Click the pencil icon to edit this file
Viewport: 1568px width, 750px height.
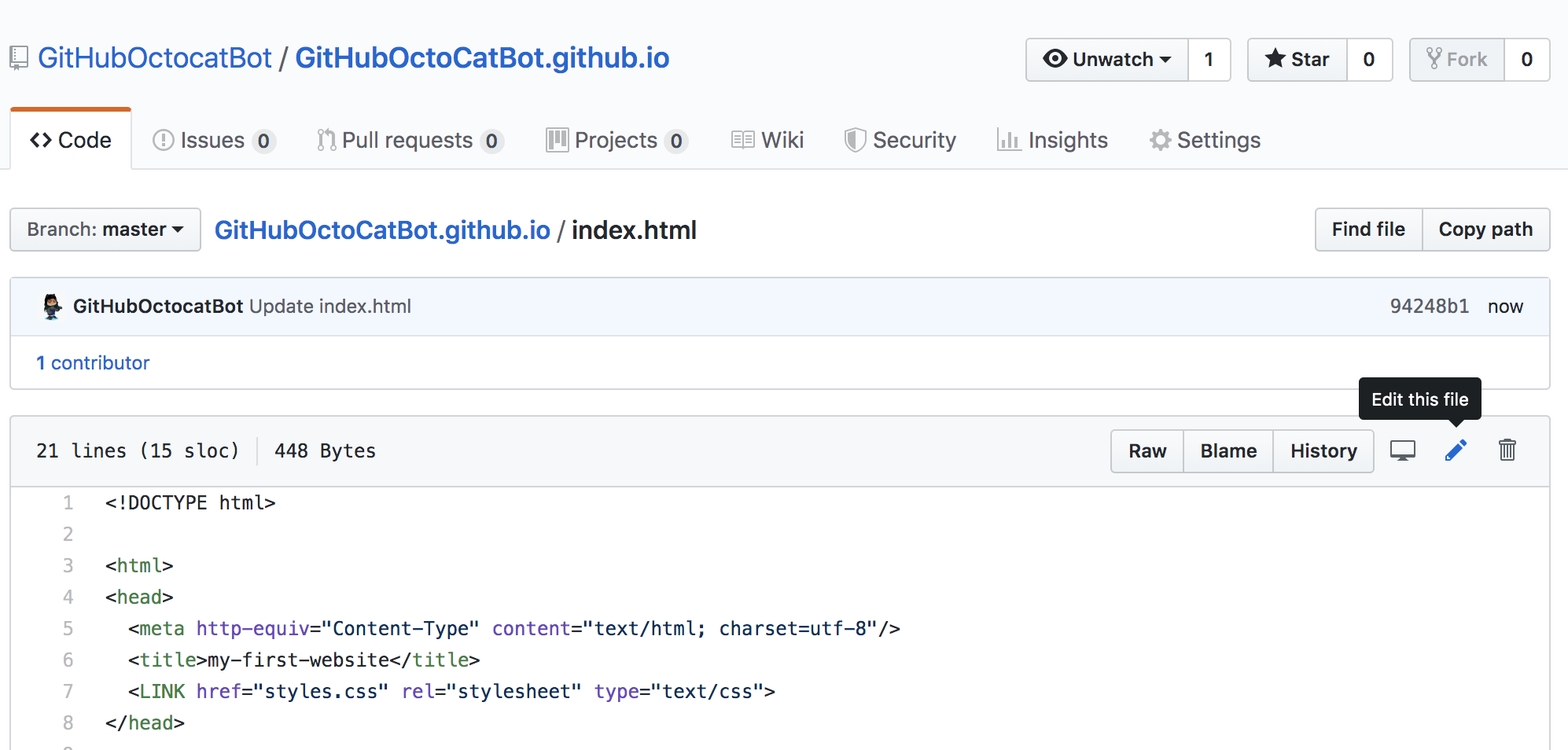(1456, 450)
